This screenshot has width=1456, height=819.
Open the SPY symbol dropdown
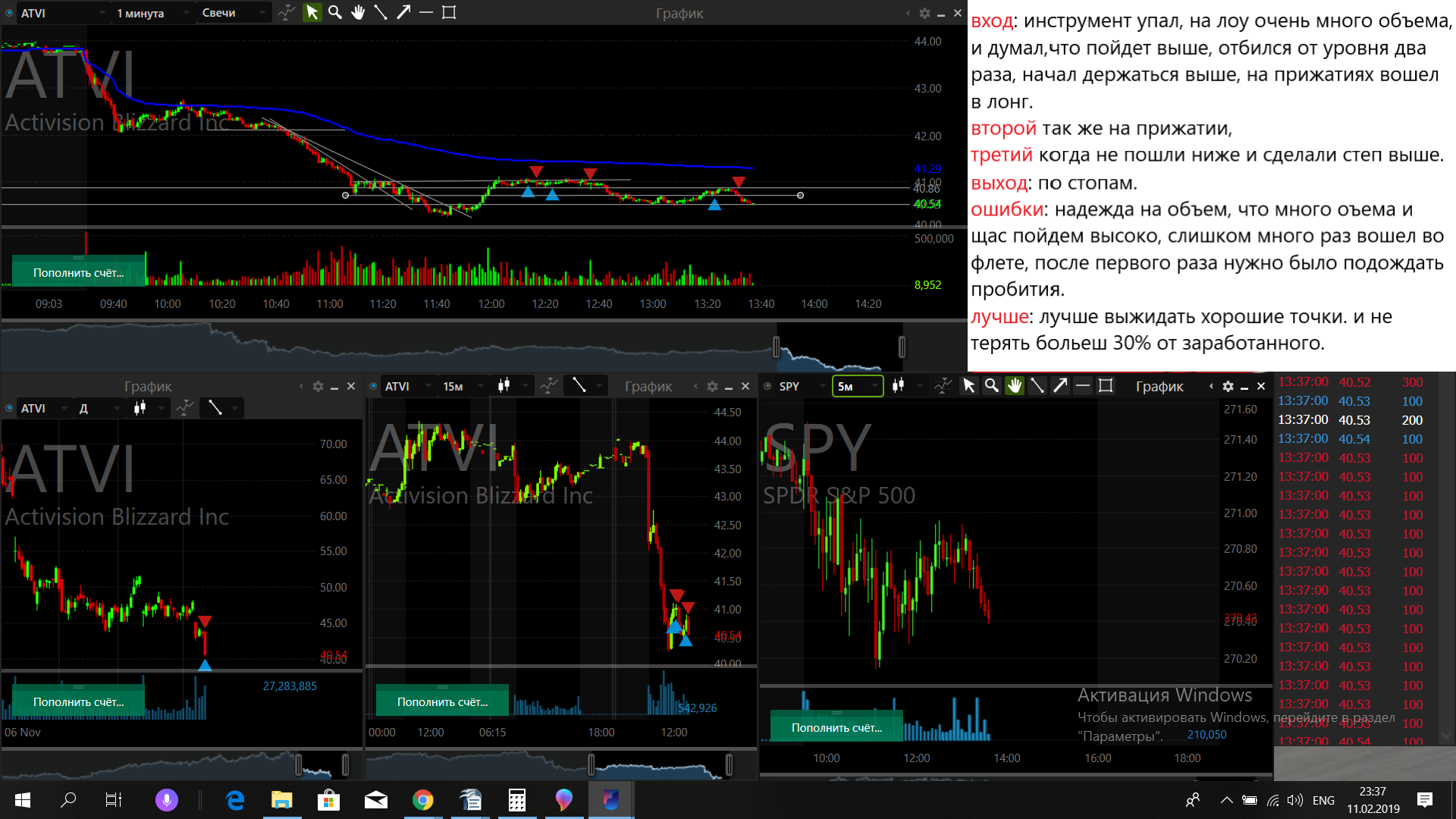pos(802,386)
